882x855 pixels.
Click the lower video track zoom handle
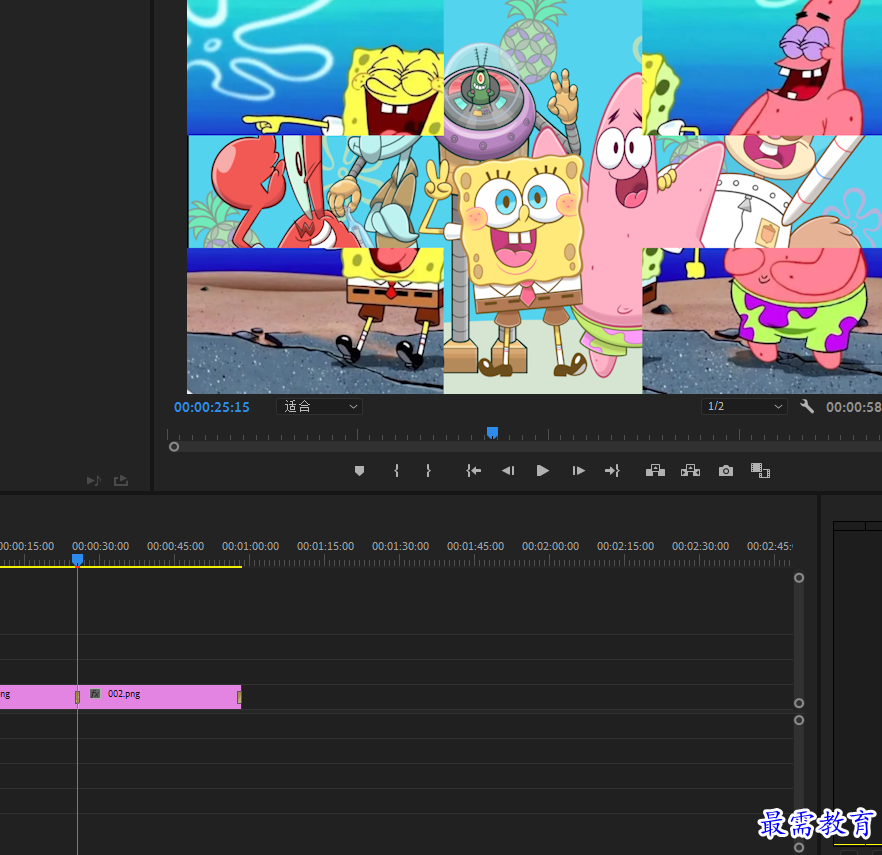click(799, 703)
